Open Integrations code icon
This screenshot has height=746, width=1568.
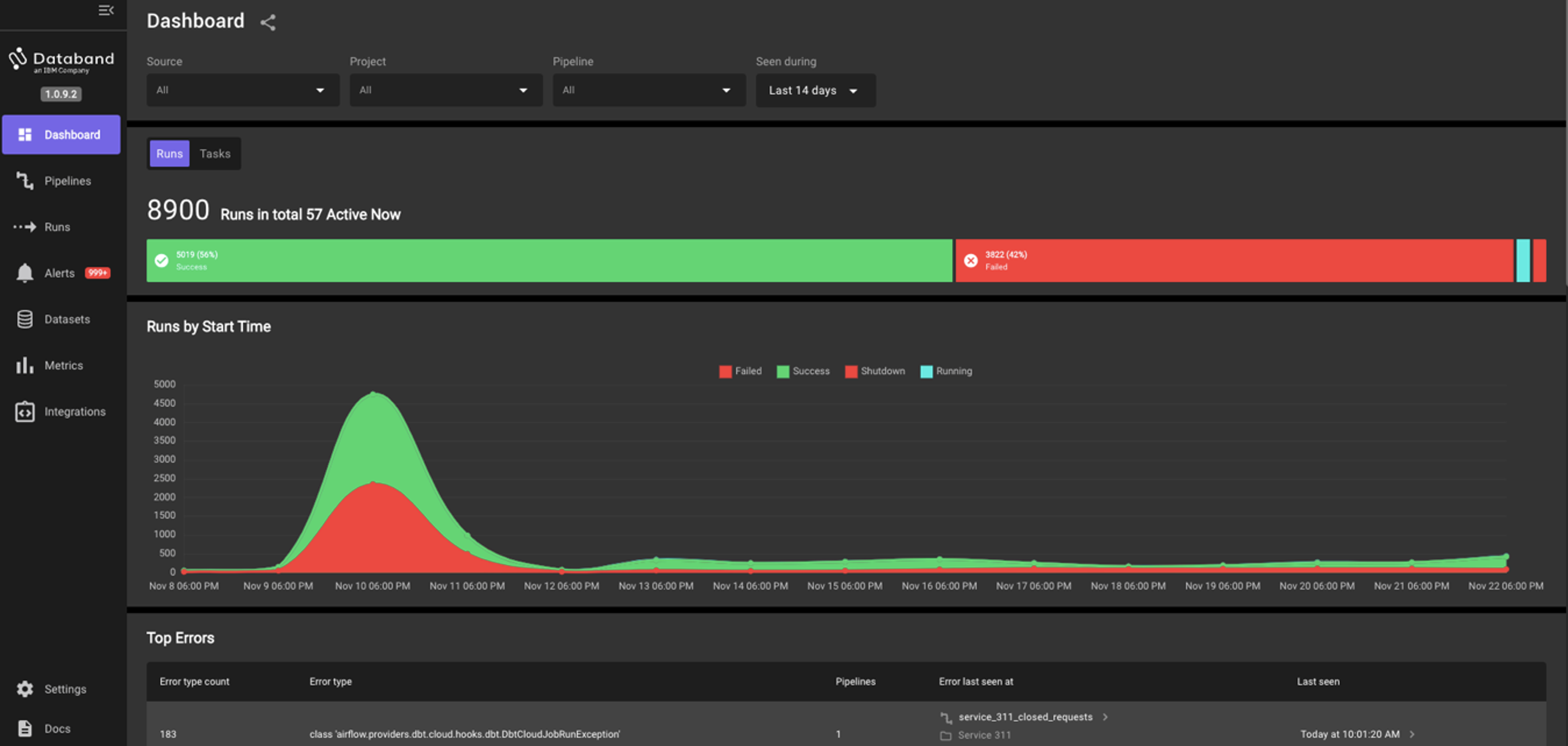coord(25,411)
